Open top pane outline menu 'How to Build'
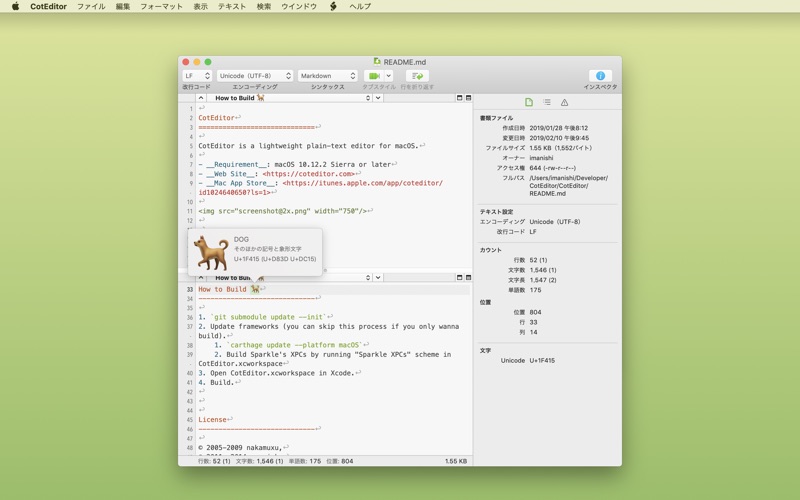800x500 pixels. [289, 98]
